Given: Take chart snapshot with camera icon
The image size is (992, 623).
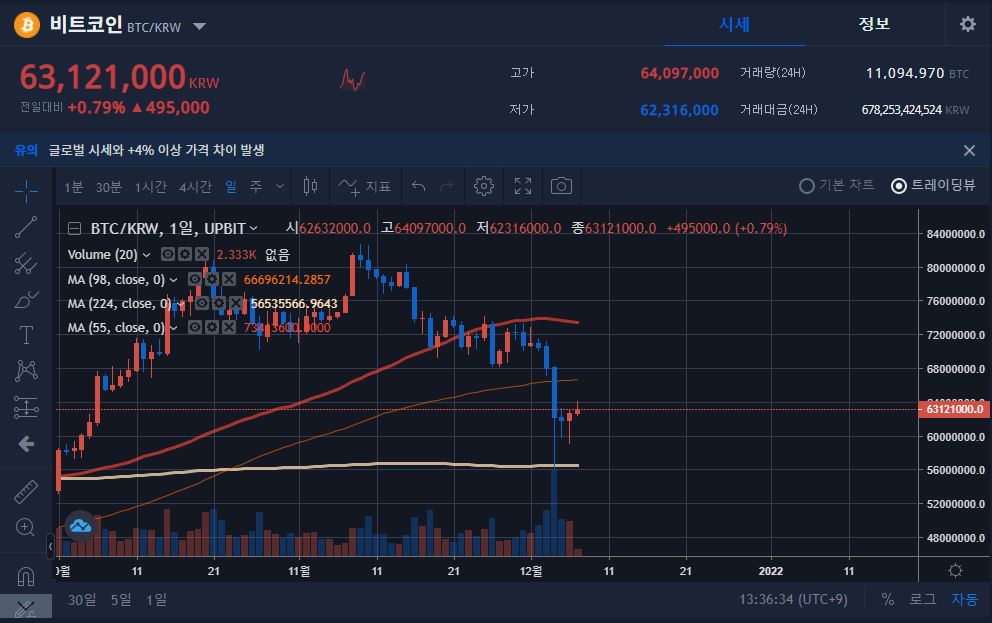Looking at the screenshot, I should click(x=561, y=186).
